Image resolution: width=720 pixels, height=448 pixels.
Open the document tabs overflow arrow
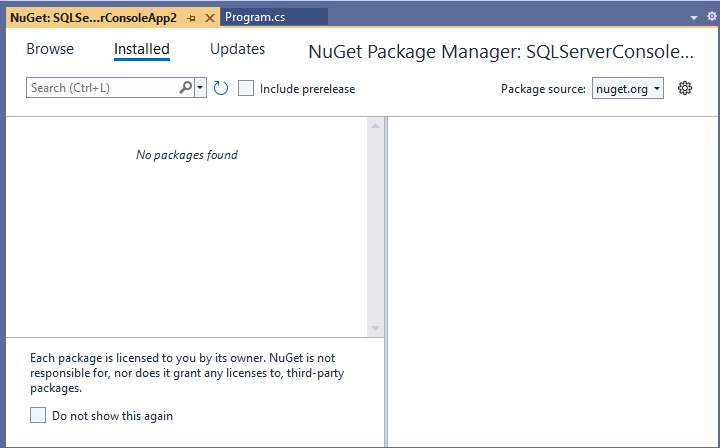[695, 18]
